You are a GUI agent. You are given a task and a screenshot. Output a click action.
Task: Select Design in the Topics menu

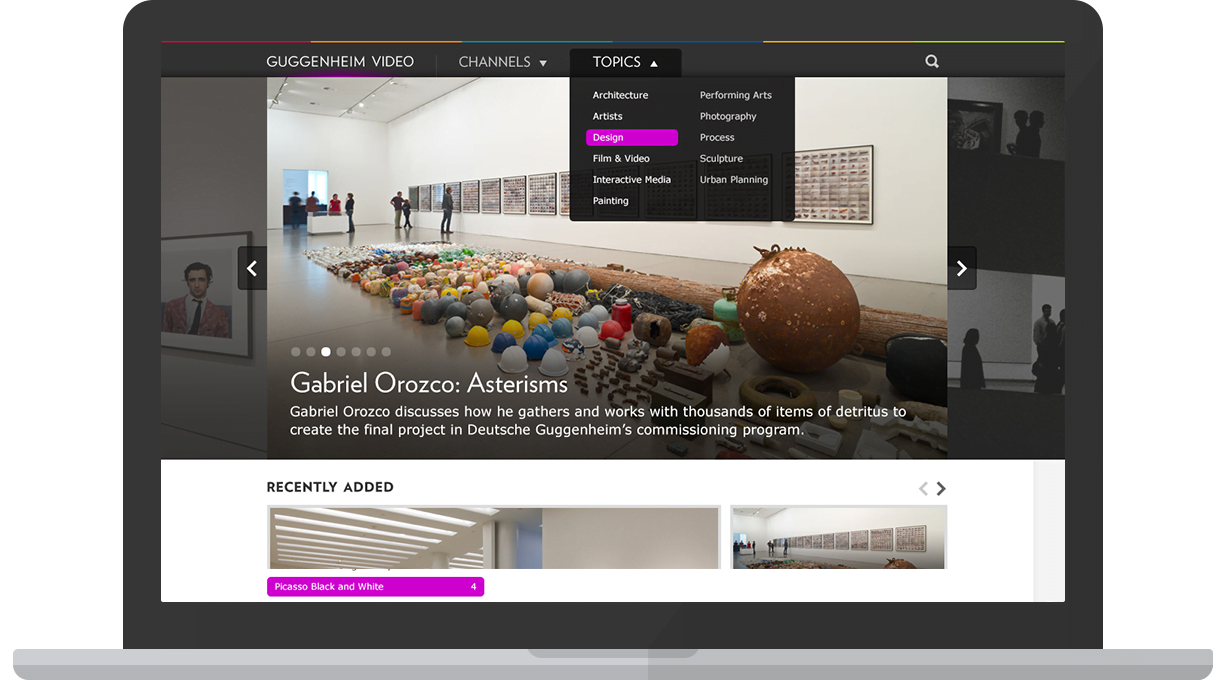pyautogui.click(x=610, y=137)
